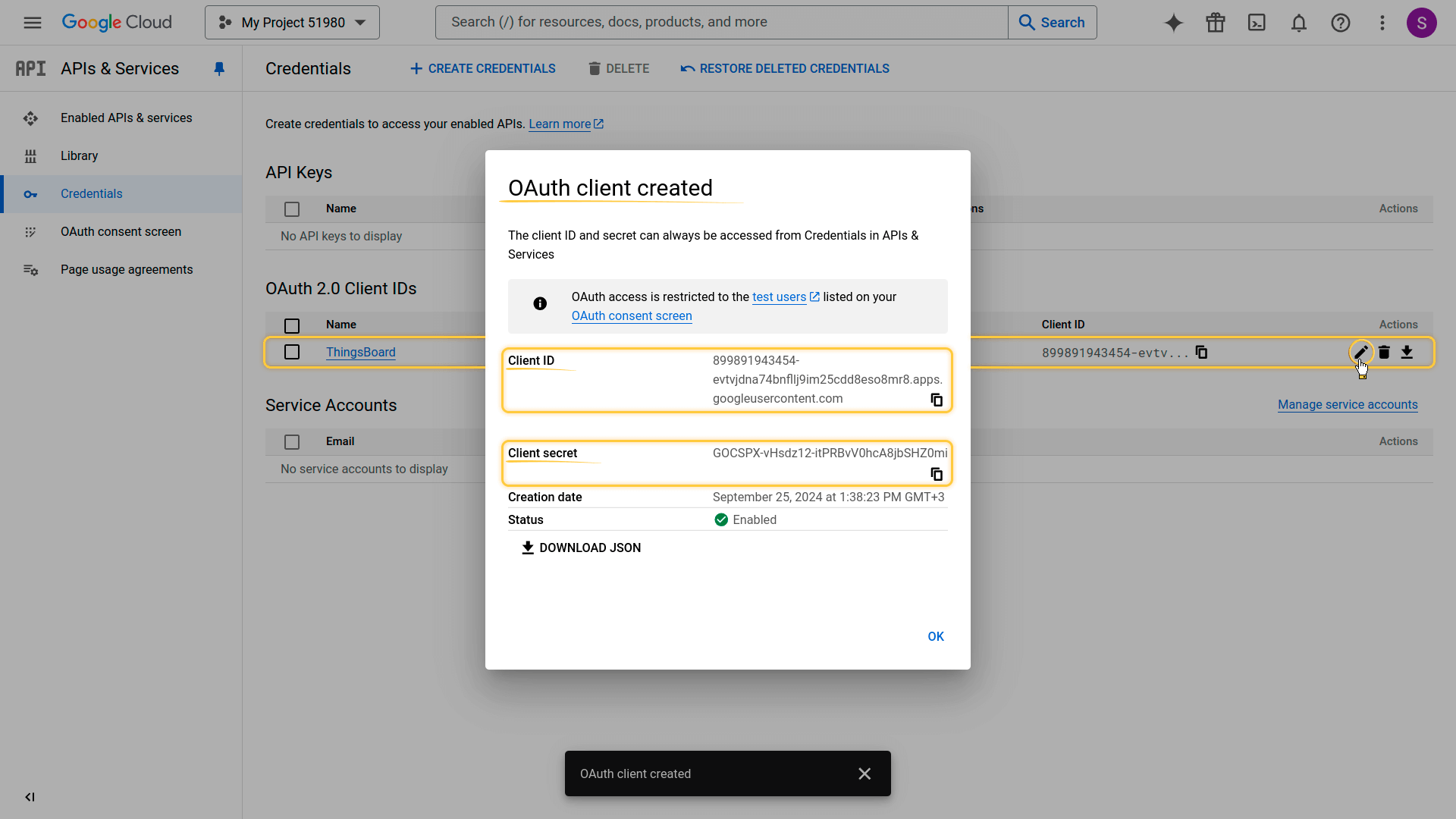
Task: Download ThingsBoard OAuth client via row icon
Action: pyautogui.click(x=1407, y=352)
